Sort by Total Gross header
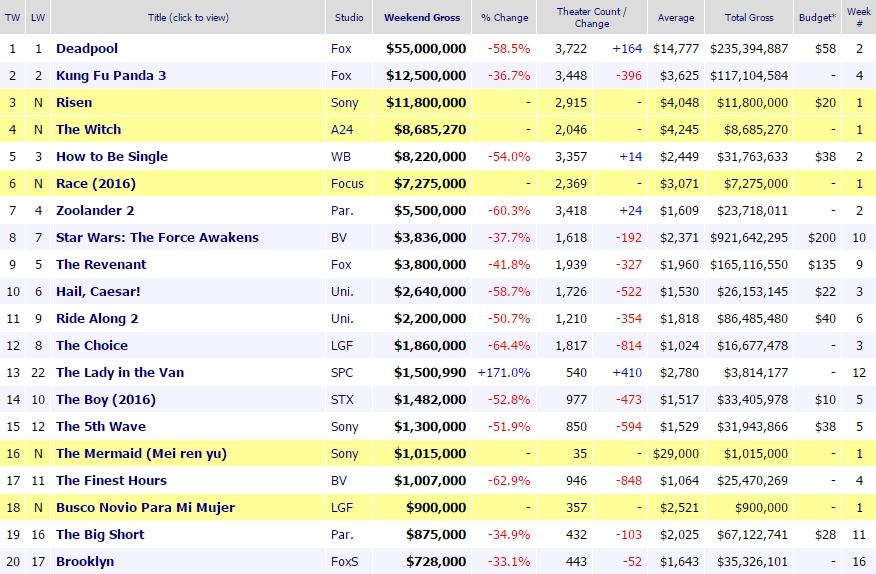 pyautogui.click(x=749, y=17)
